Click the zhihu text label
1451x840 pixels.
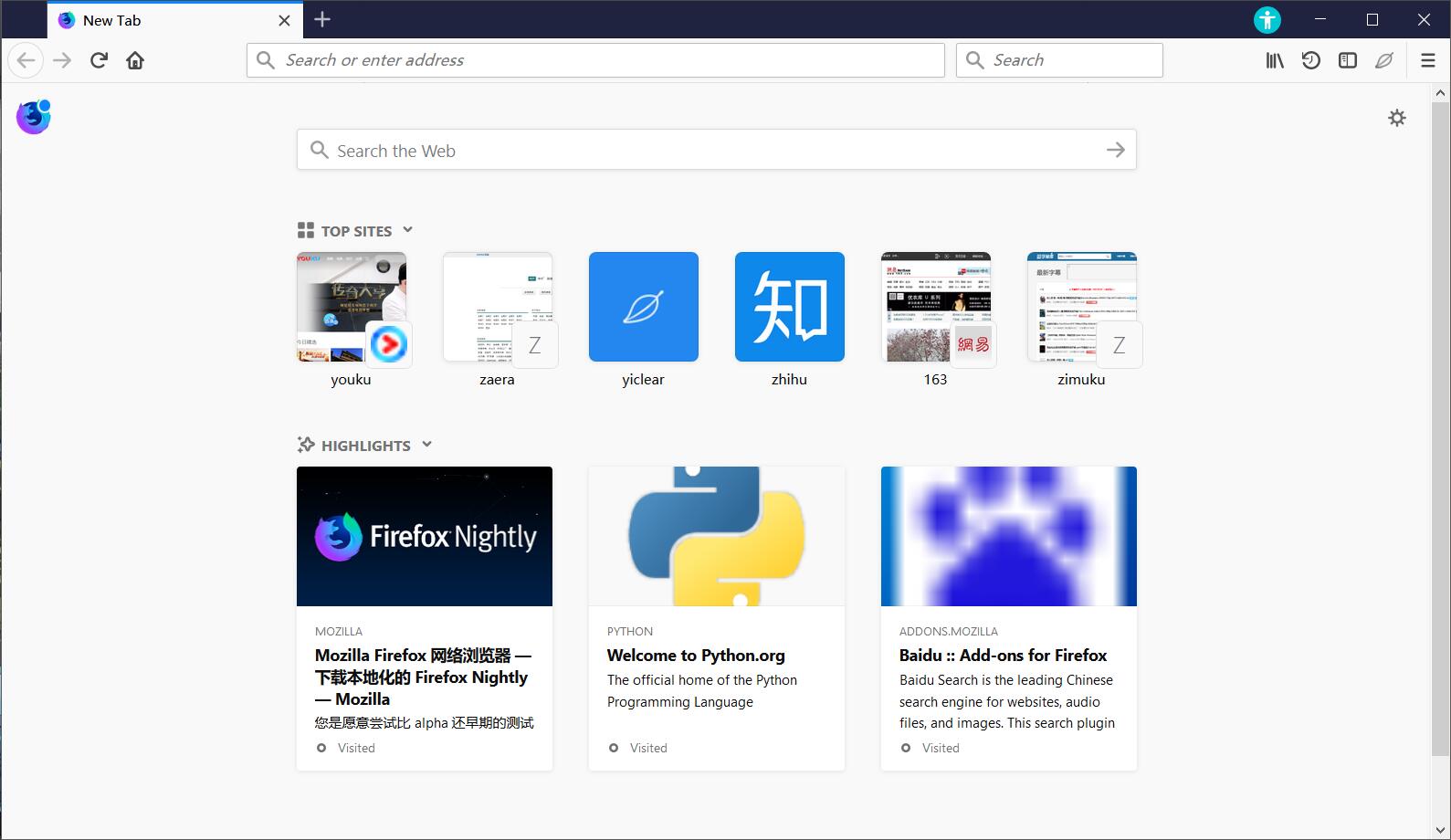pyautogui.click(x=789, y=380)
